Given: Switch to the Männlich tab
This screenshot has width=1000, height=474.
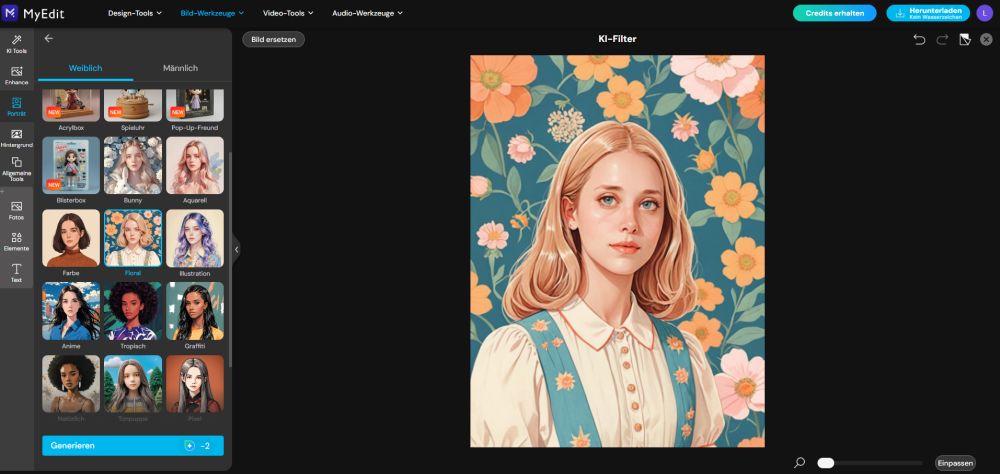Looking at the screenshot, I should coord(180,68).
